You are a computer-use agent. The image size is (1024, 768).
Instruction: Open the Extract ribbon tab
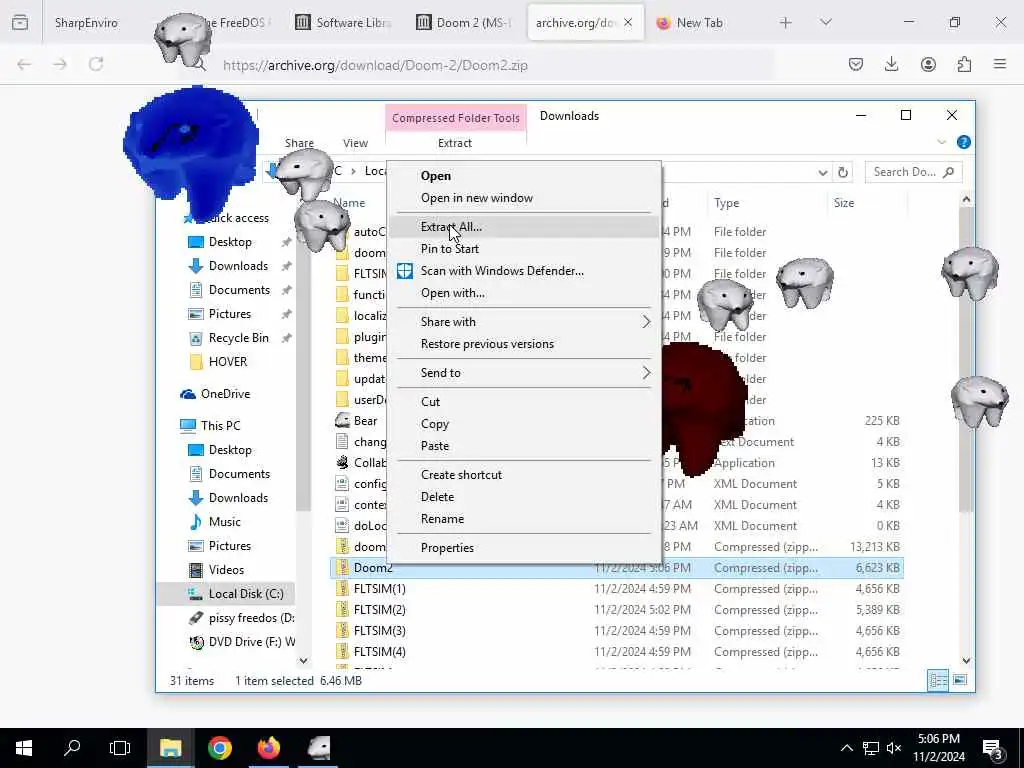455,143
